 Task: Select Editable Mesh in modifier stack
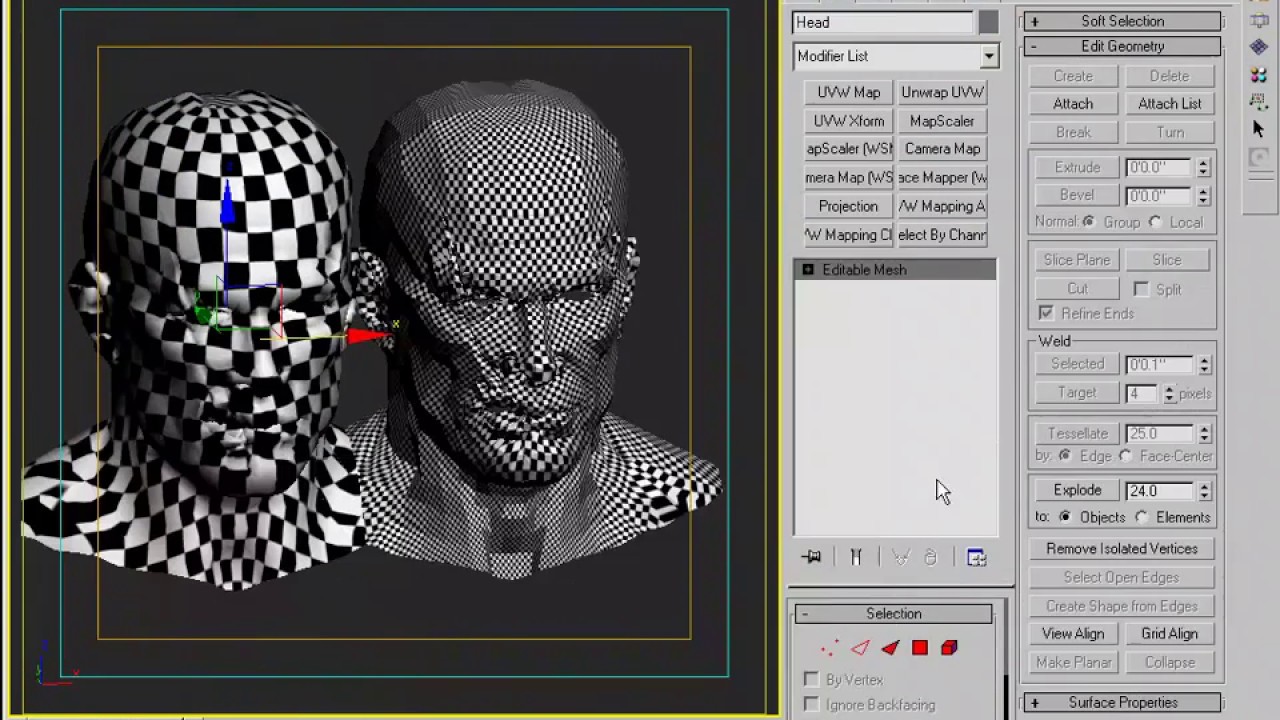(895, 270)
